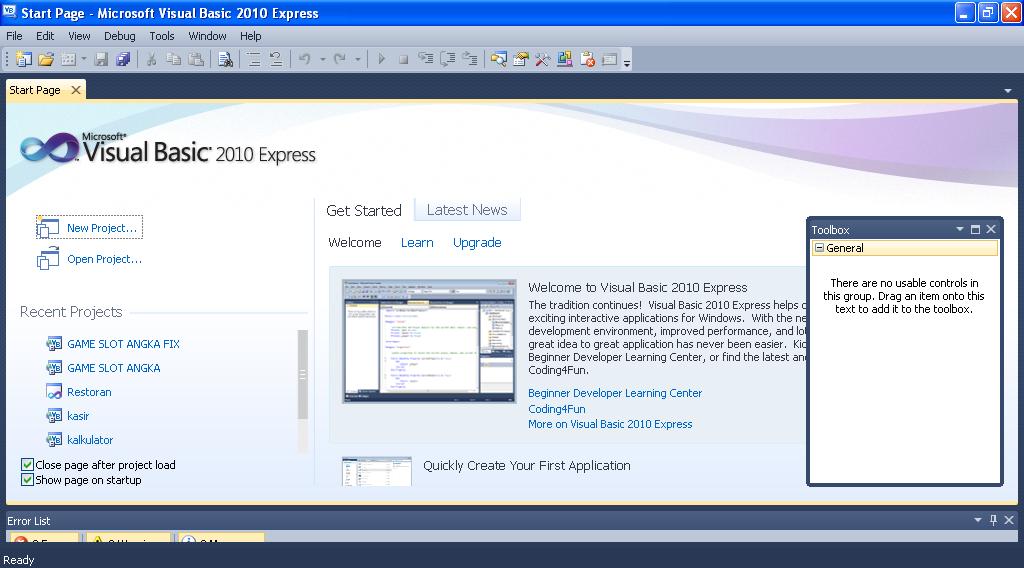Click the Stop Debugging square icon
This screenshot has width=1024, height=568.
click(404, 59)
